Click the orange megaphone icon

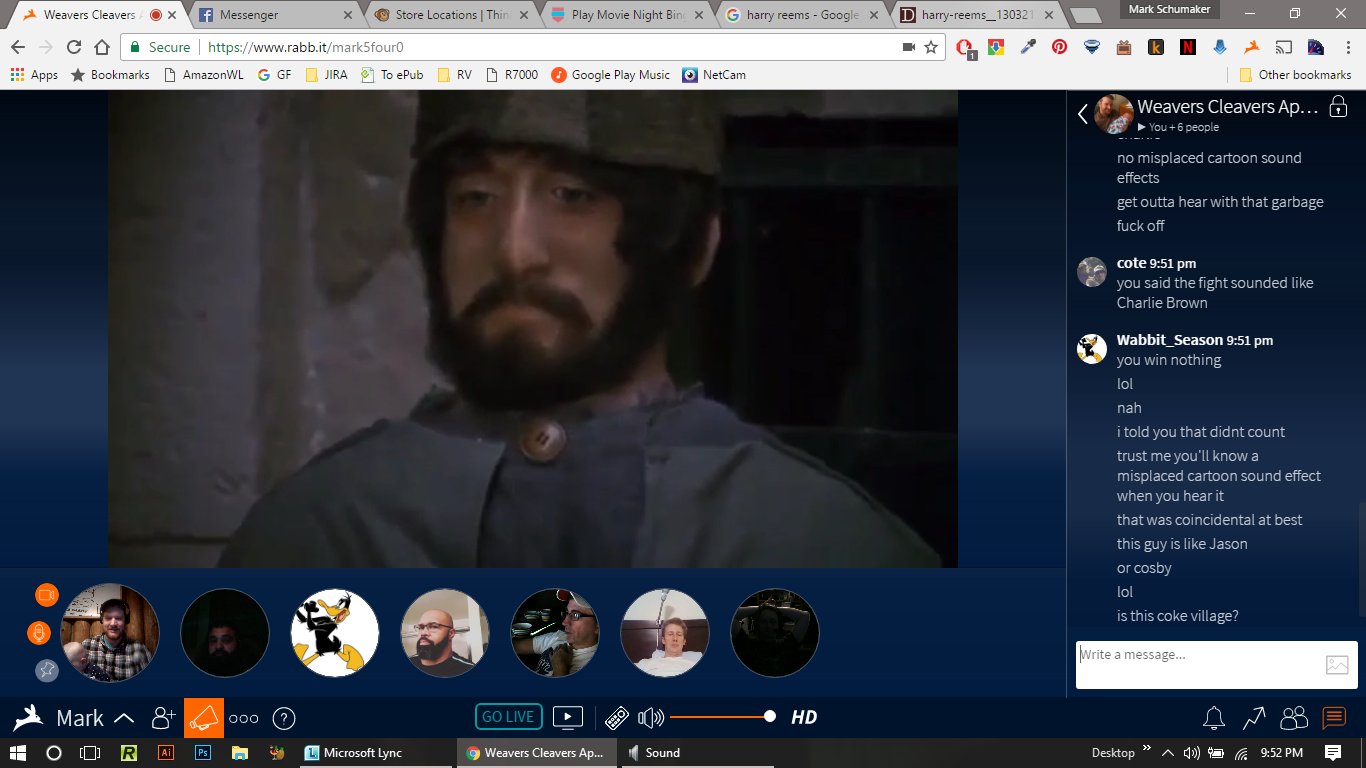click(204, 717)
